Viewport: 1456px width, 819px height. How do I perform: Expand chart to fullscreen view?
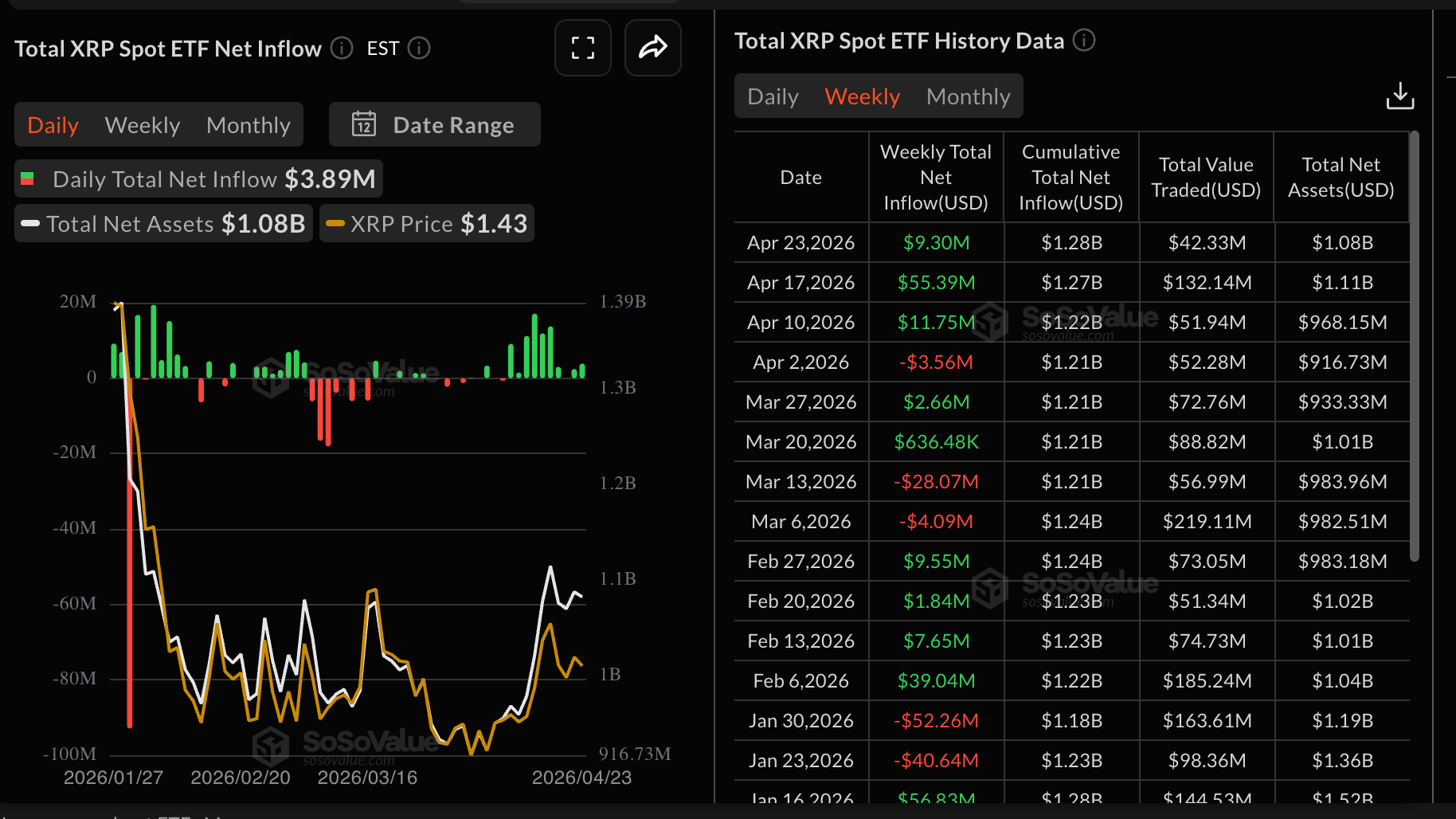coord(582,48)
